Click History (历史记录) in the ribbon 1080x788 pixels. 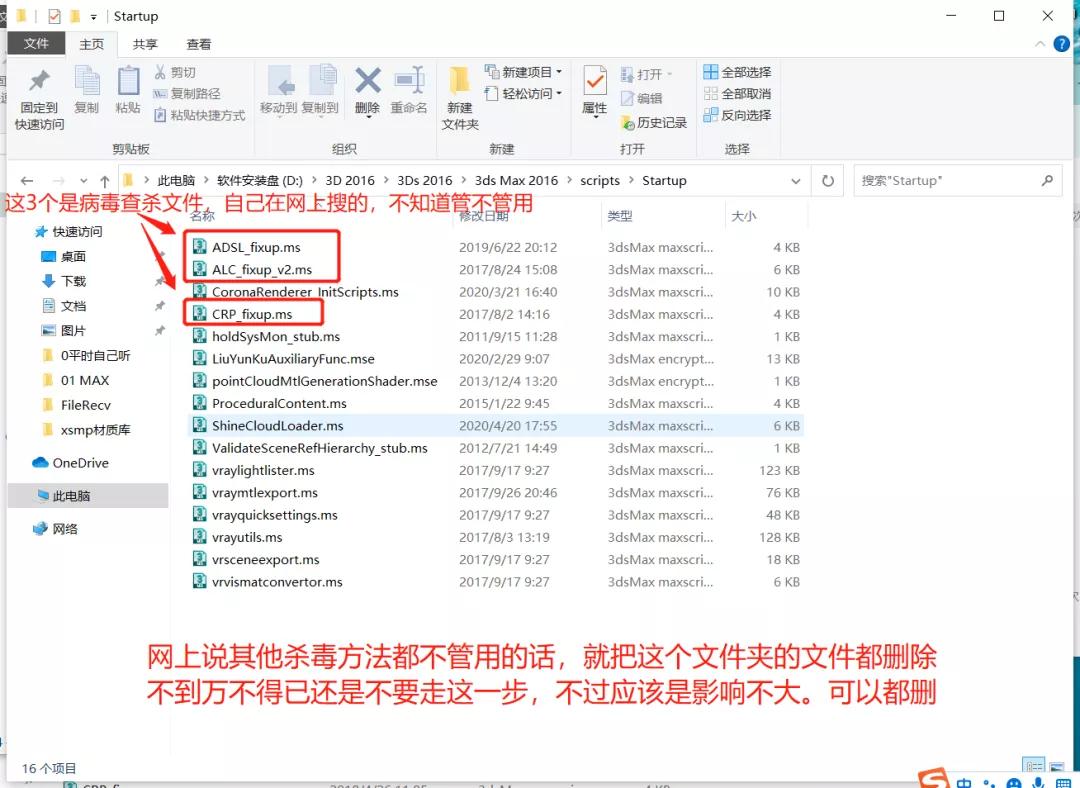tap(654, 123)
